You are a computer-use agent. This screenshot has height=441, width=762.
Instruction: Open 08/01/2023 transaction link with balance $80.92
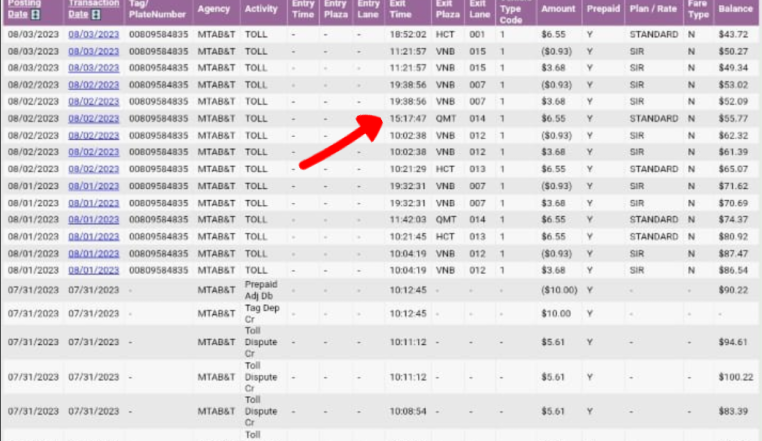[93, 237]
